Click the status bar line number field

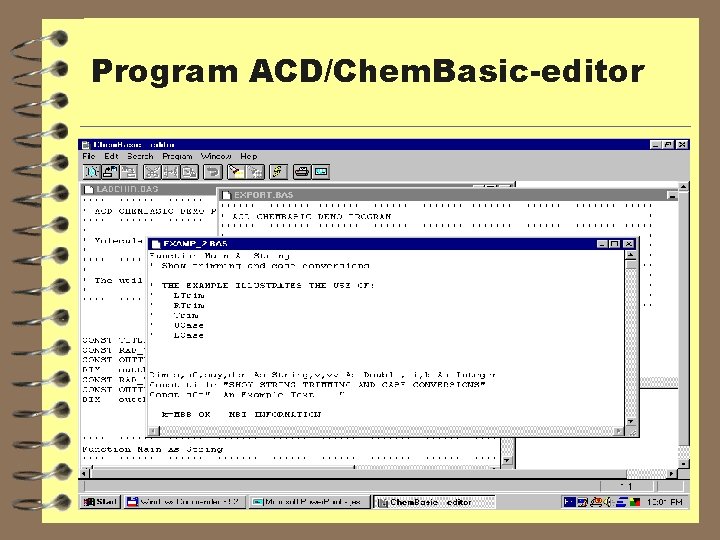coord(627,486)
